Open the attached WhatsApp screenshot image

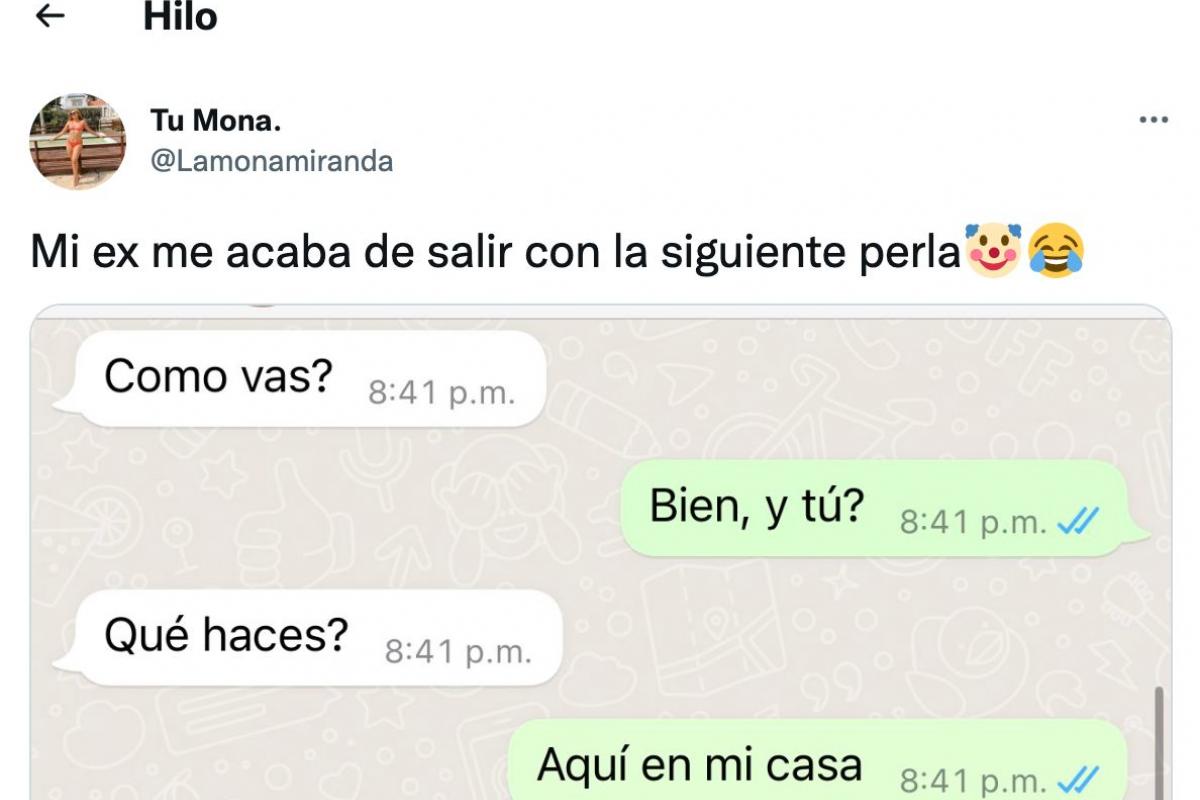coord(600,552)
